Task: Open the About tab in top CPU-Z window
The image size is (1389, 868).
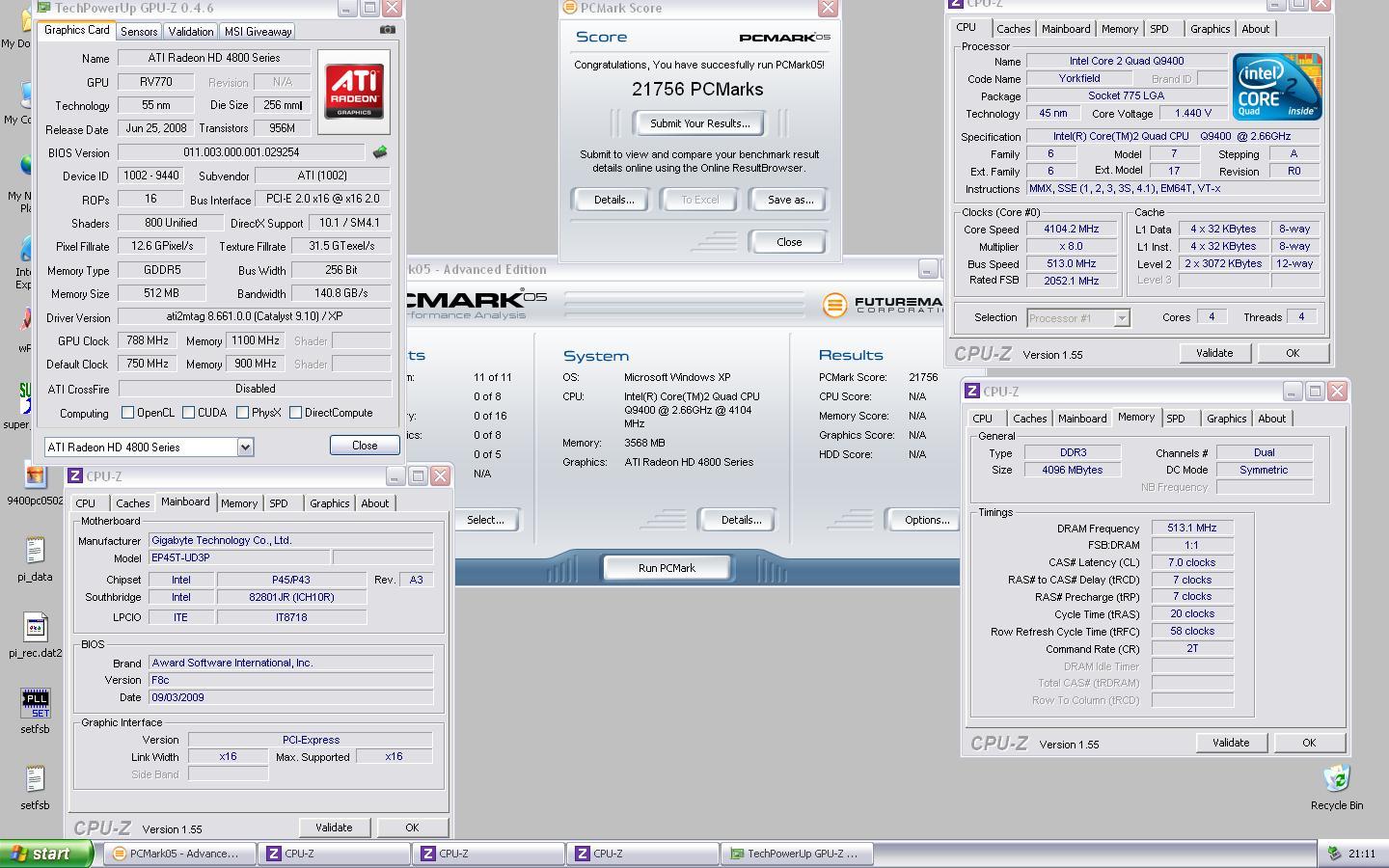Action: (1255, 29)
